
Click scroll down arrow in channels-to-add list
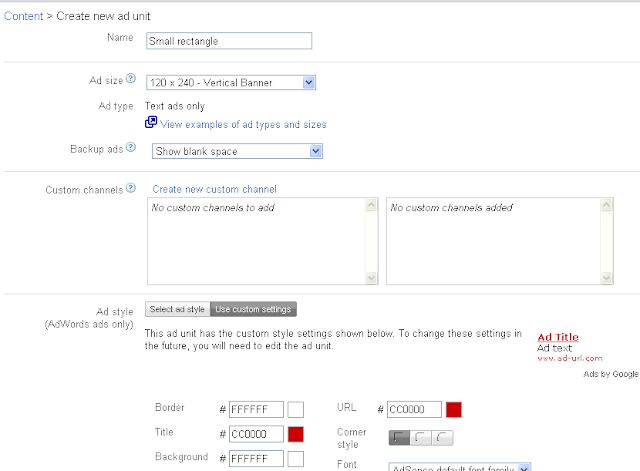tap(371, 278)
